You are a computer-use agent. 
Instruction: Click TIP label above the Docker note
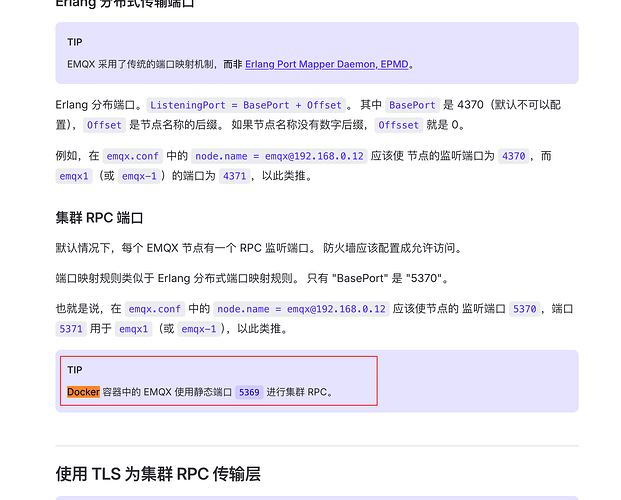[x=75, y=370]
